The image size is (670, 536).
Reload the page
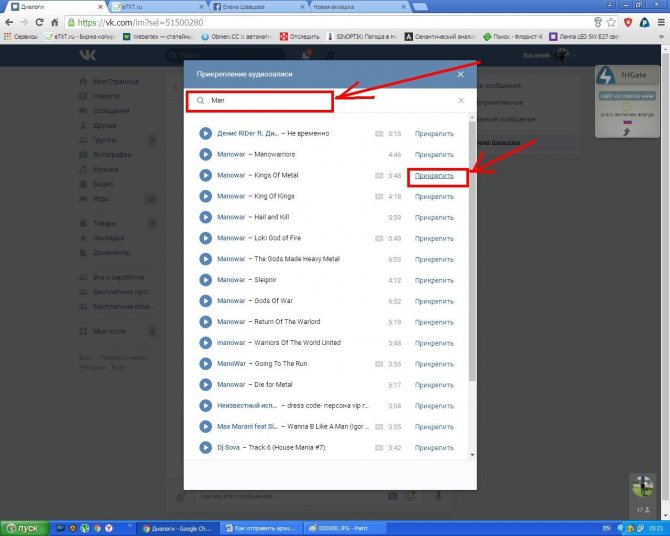click(x=40, y=23)
